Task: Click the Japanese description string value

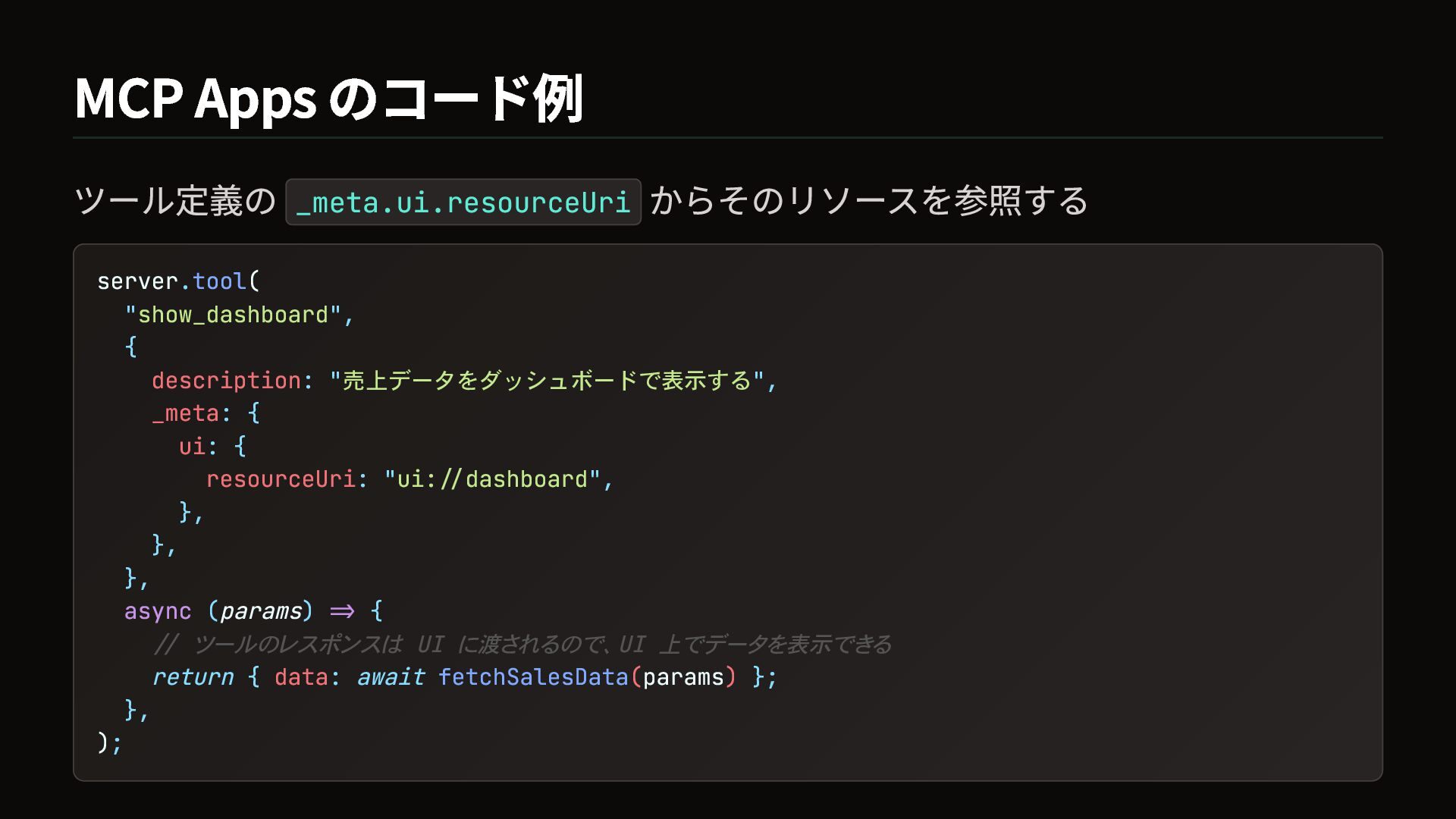Action: pyautogui.click(x=547, y=381)
